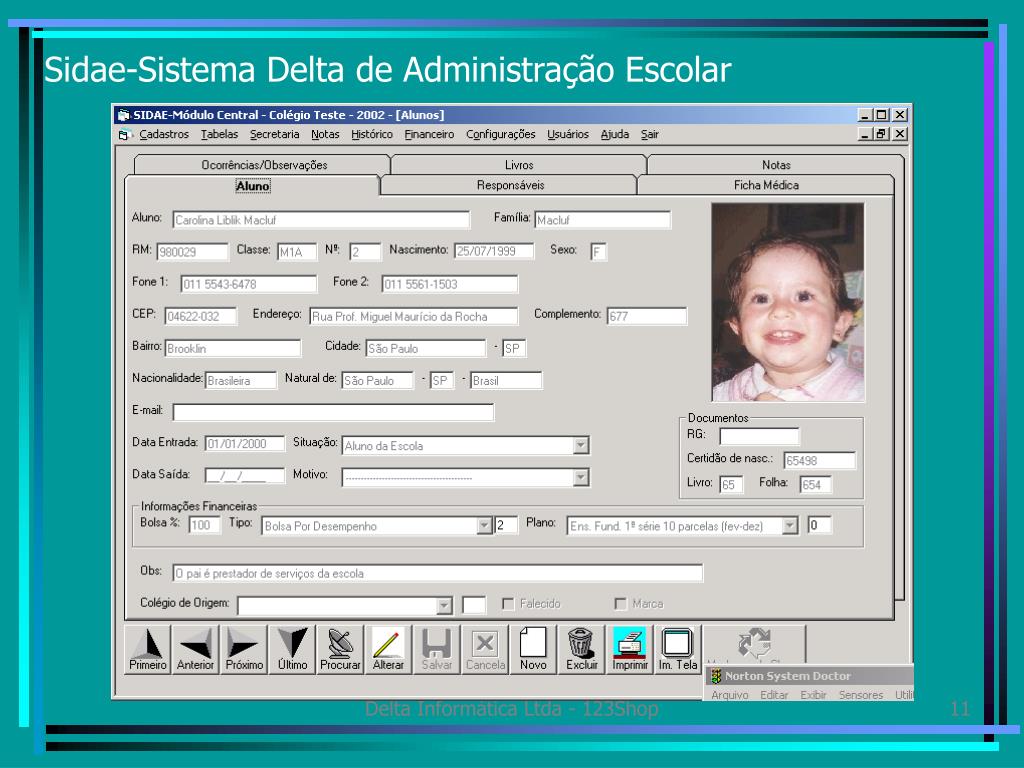The width and height of the screenshot is (1024, 768).
Task: Open the Financeiro menu
Action: (x=429, y=134)
